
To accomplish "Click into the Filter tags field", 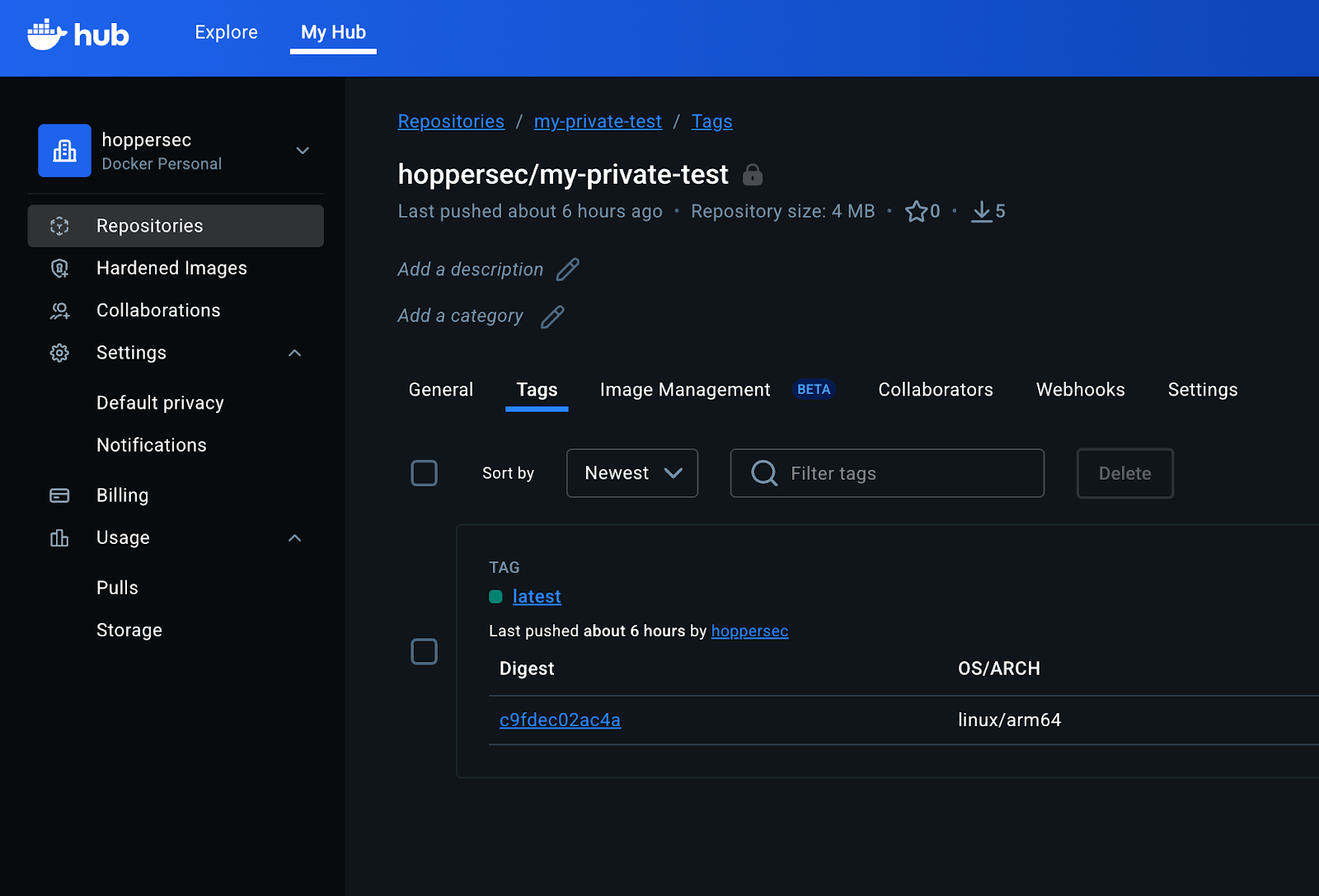I will point(887,473).
